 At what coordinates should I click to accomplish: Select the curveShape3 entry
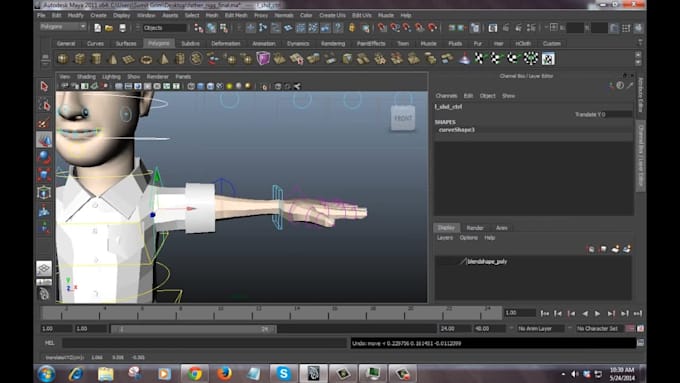click(456, 130)
